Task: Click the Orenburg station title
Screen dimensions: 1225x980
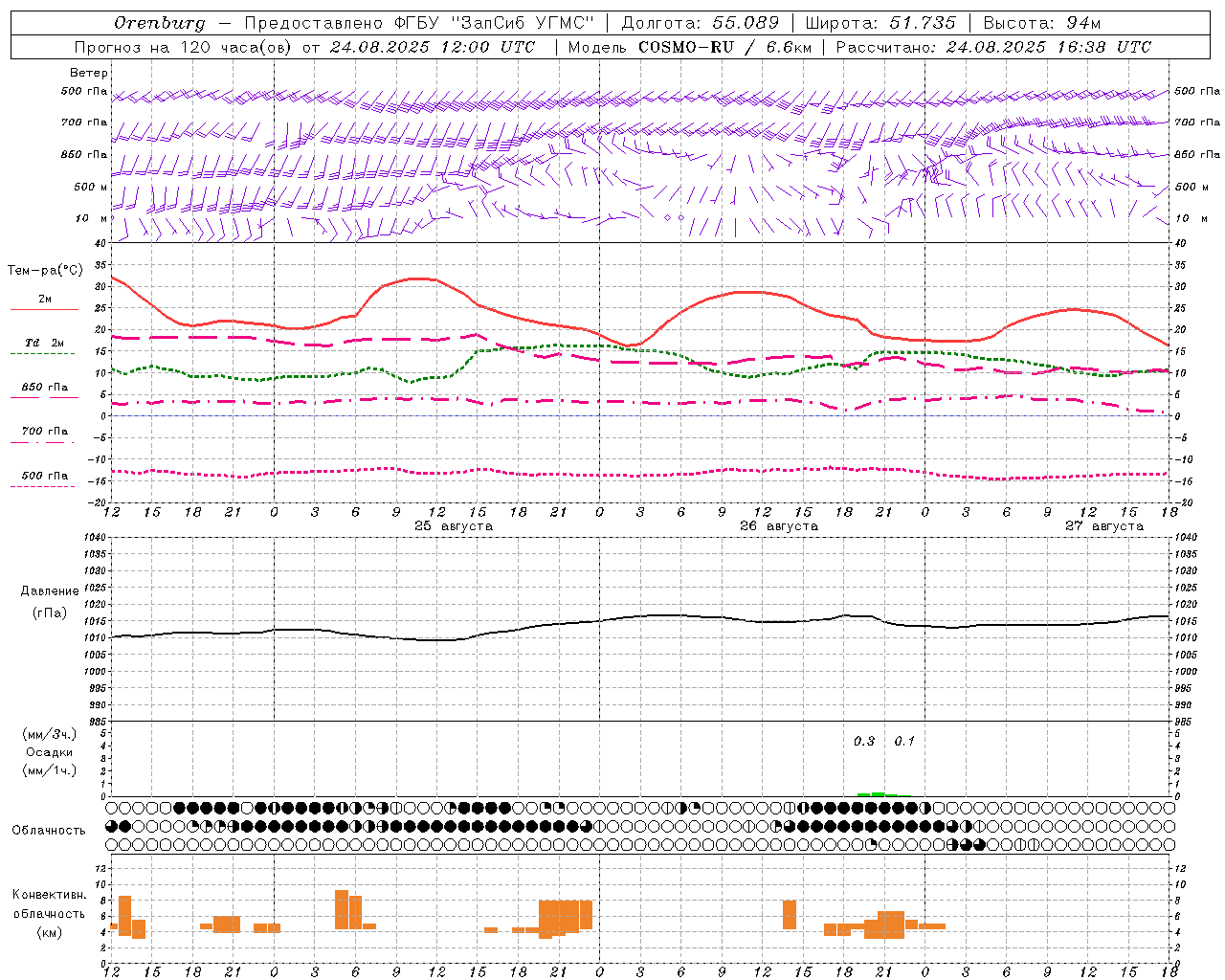Action: click(x=160, y=23)
